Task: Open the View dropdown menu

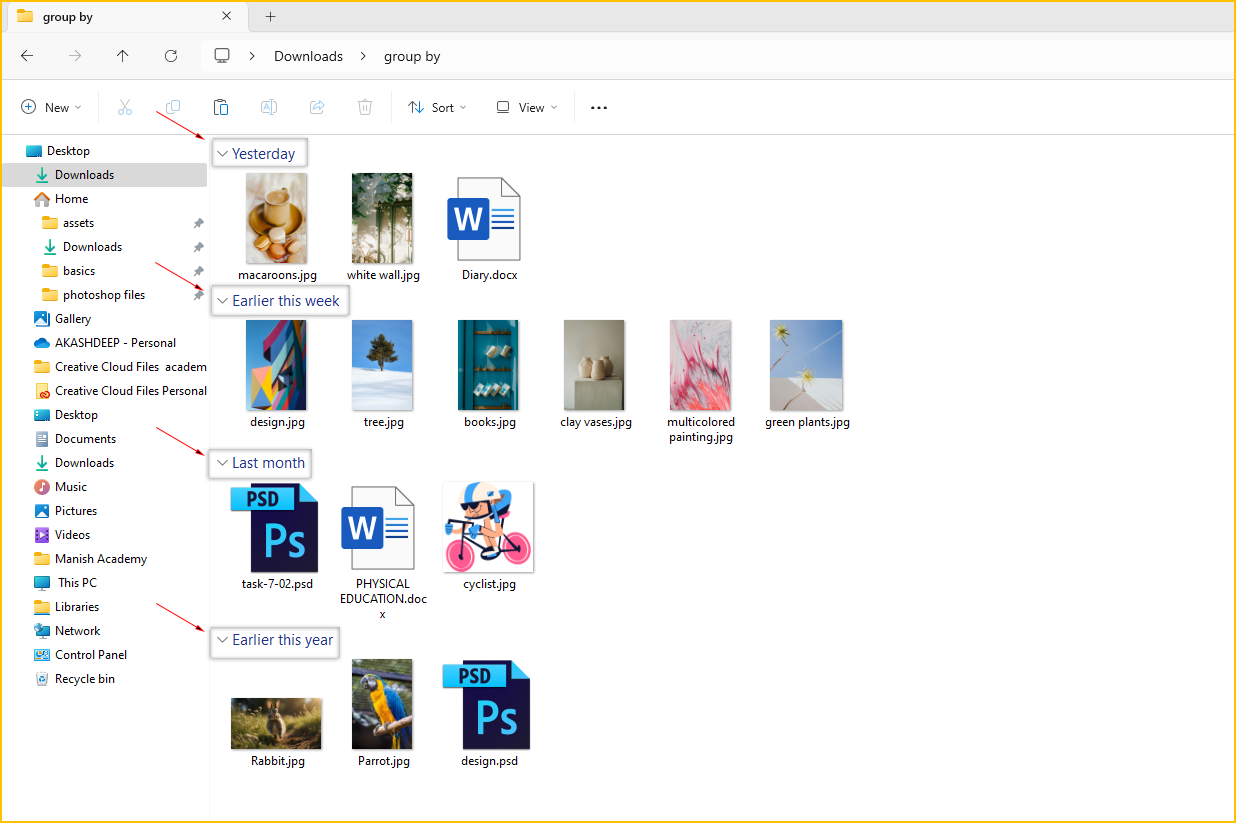Action: (526, 107)
